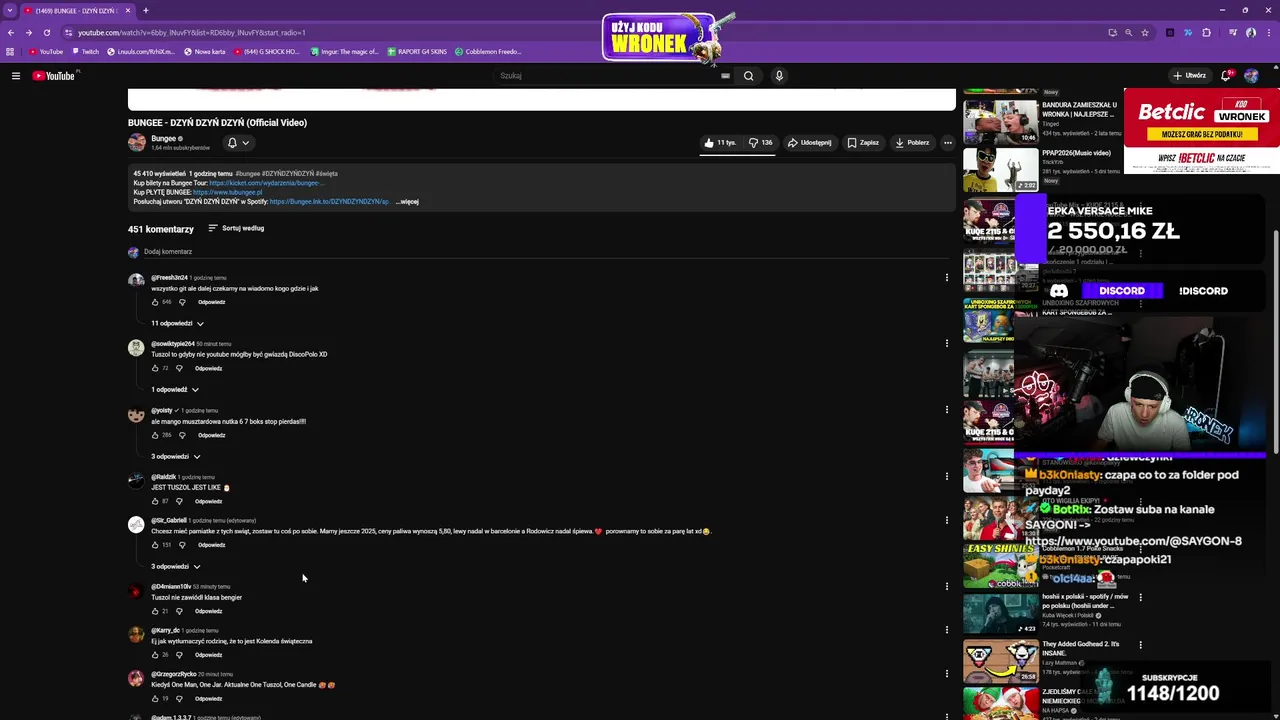The height and width of the screenshot is (720, 1280).
Task: Open the kicket.com tickets link
Action: [266, 183]
